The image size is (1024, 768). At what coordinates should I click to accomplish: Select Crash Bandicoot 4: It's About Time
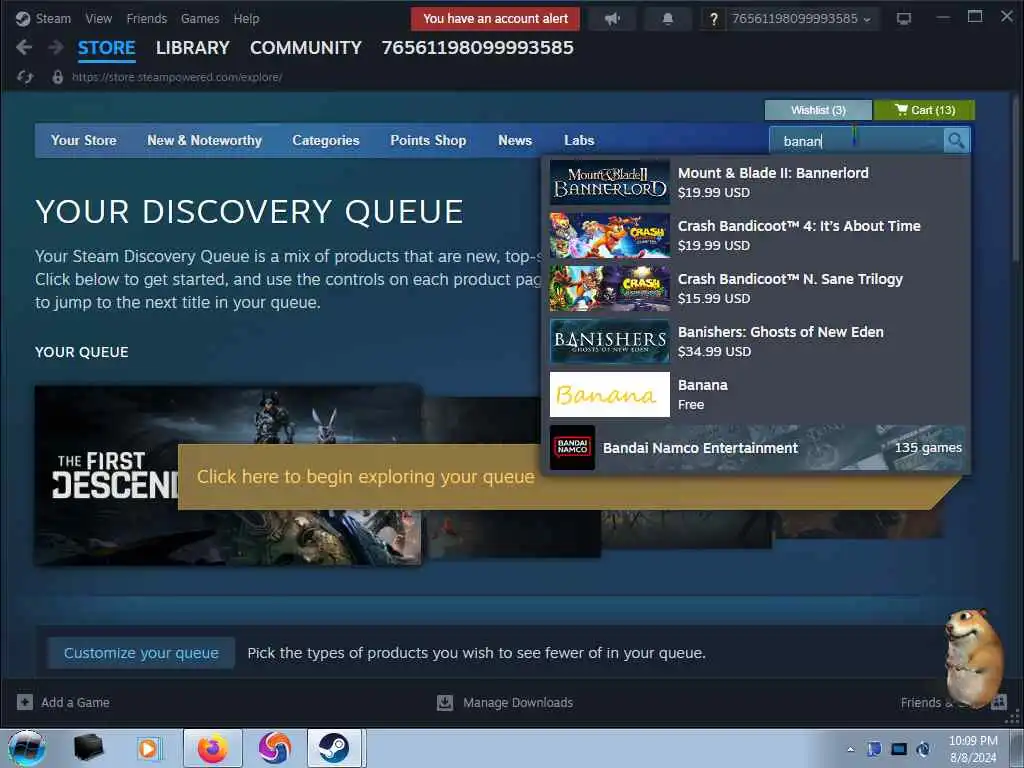(756, 235)
